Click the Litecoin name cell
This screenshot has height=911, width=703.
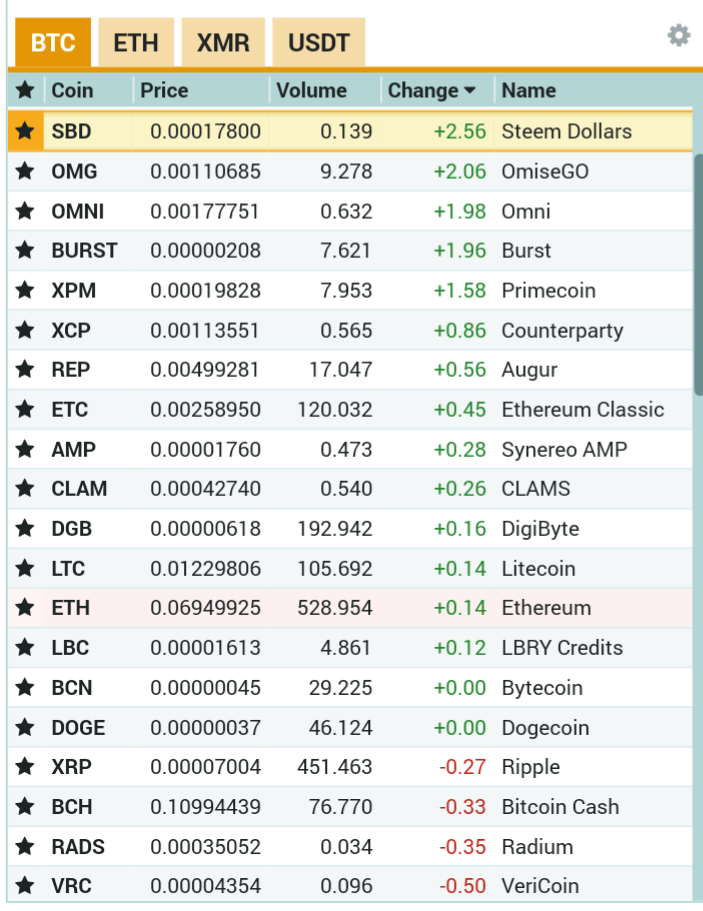539,568
